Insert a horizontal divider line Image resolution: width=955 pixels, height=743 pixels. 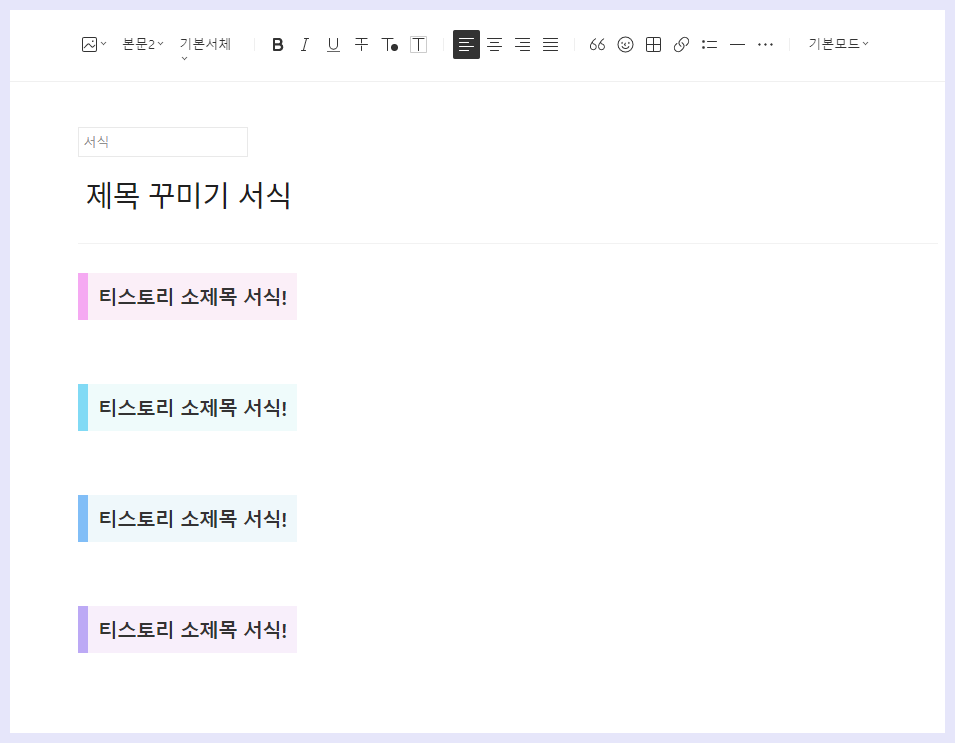(x=738, y=44)
